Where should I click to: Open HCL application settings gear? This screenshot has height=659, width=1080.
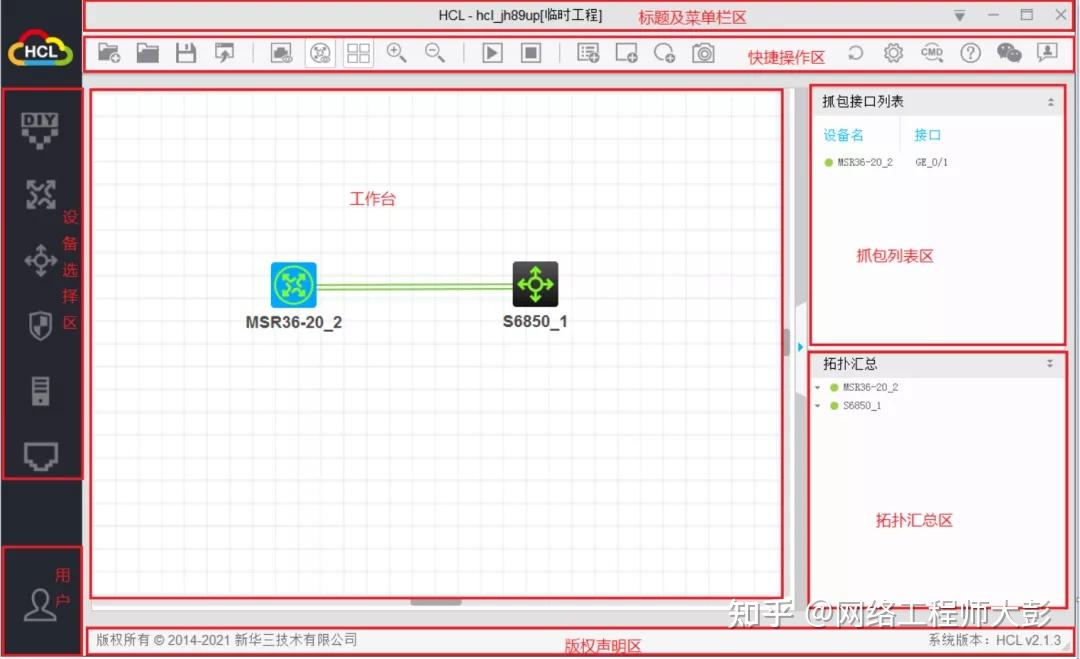coord(893,53)
